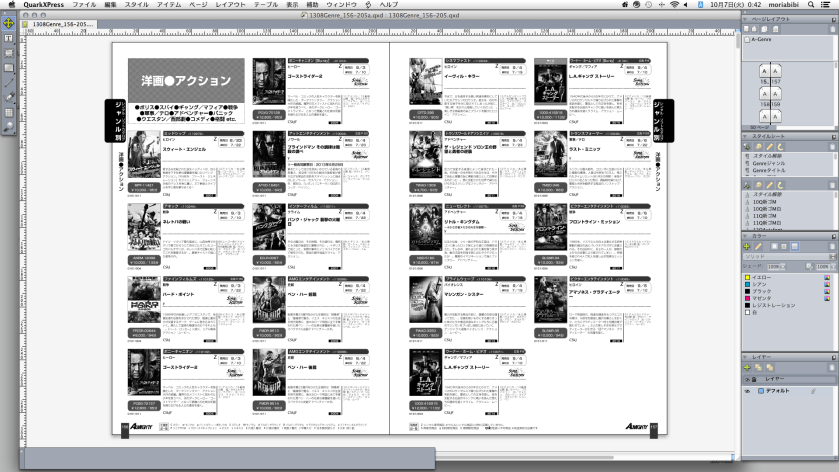Click blank single page icon in Page Layout panel
The width and height of the screenshot is (839, 472).
click(747, 29)
